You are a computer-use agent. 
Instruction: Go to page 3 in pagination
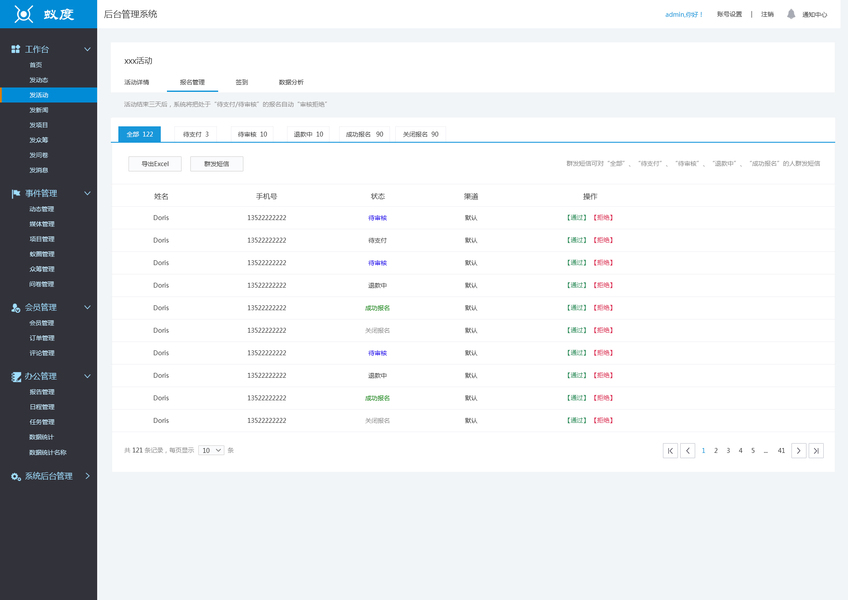(728, 451)
